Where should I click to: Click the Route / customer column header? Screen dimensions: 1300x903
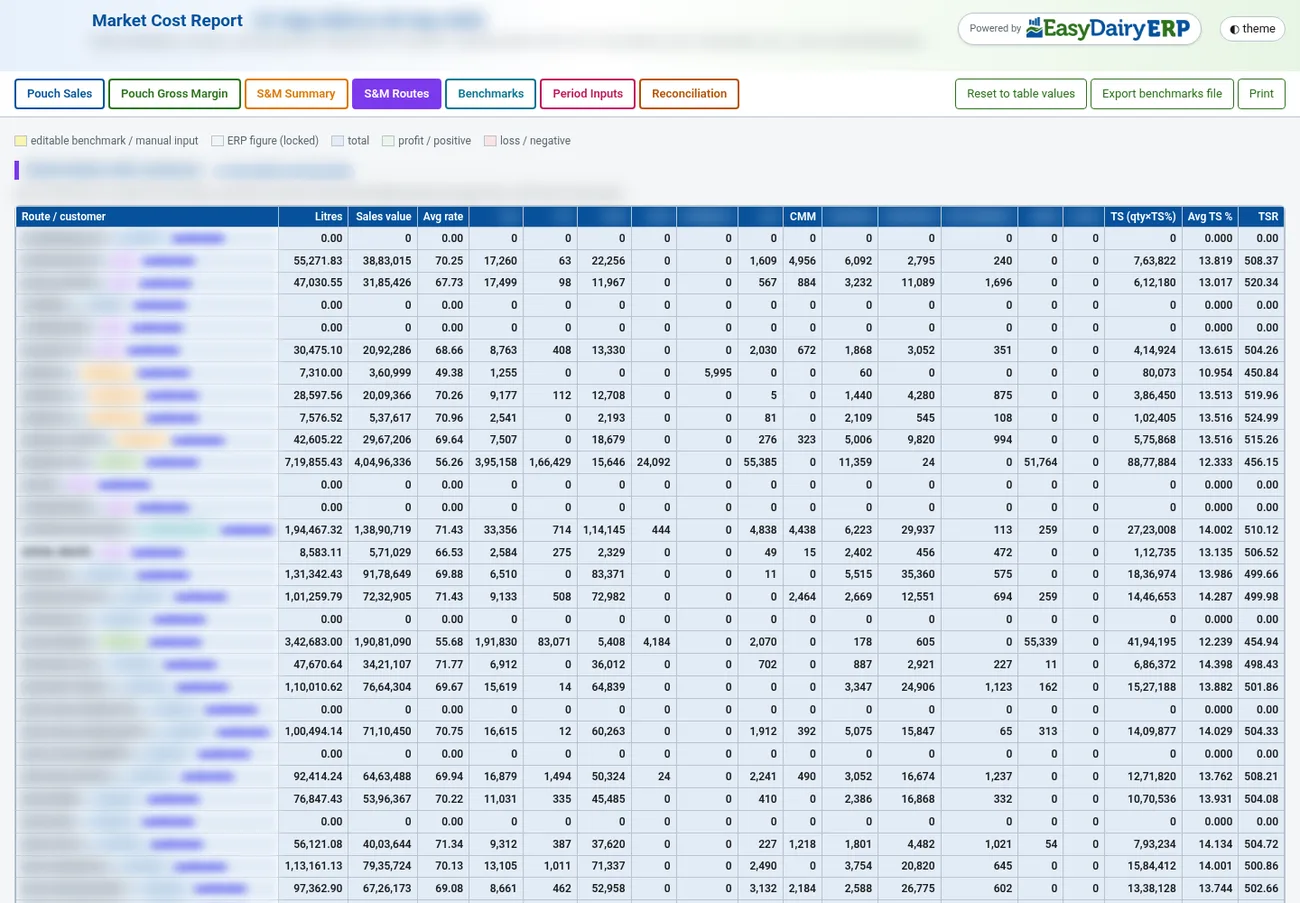(x=147, y=216)
